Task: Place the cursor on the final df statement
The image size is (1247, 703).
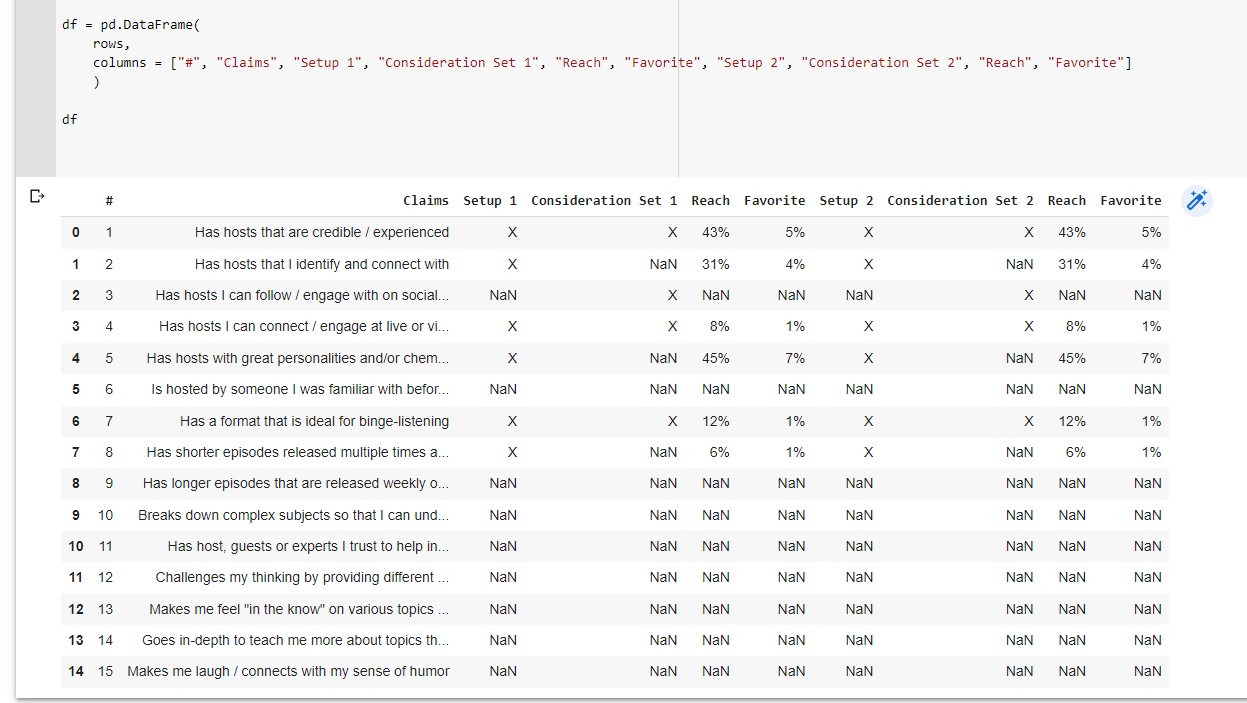Action: click(x=68, y=119)
